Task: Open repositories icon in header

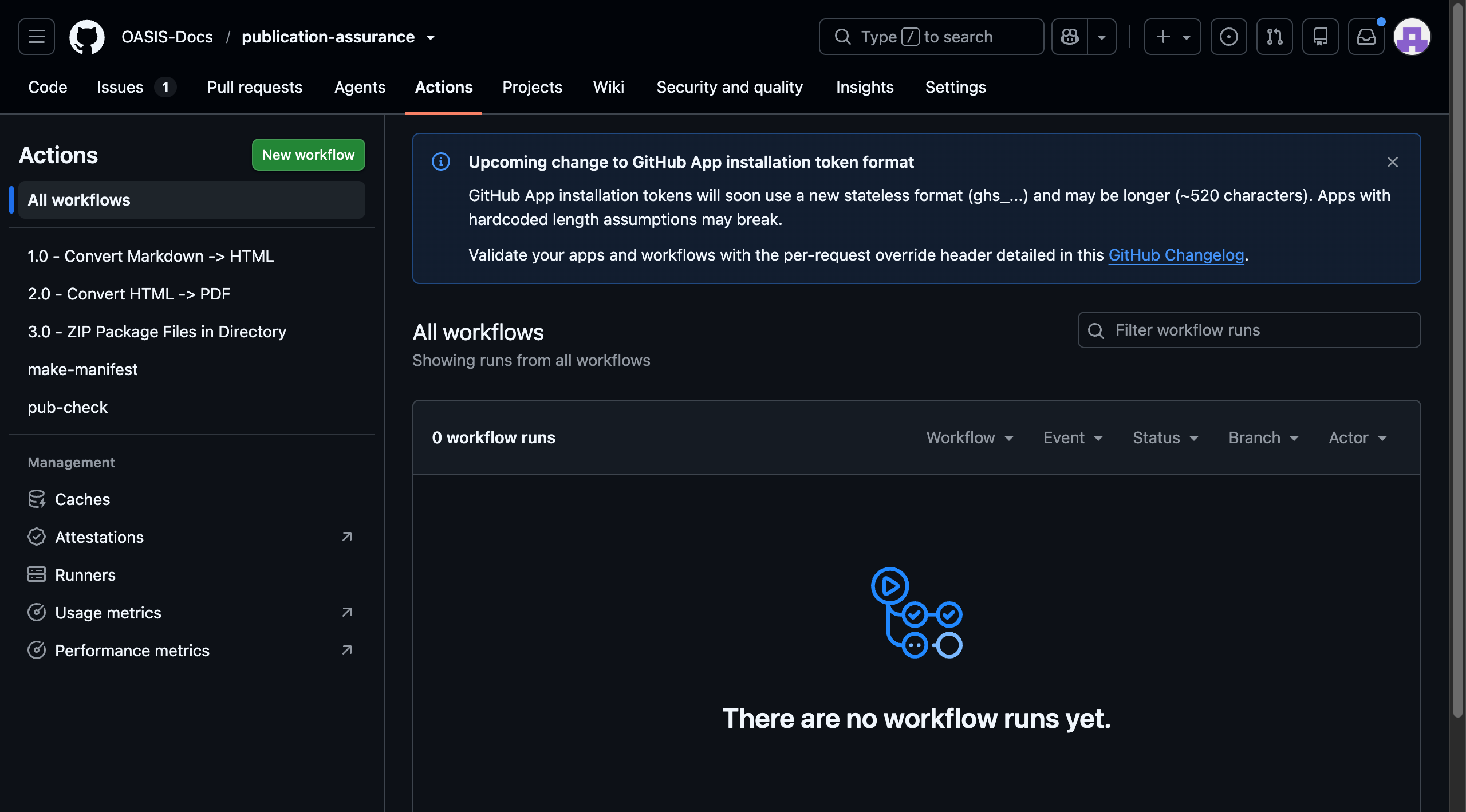Action: [1320, 37]
